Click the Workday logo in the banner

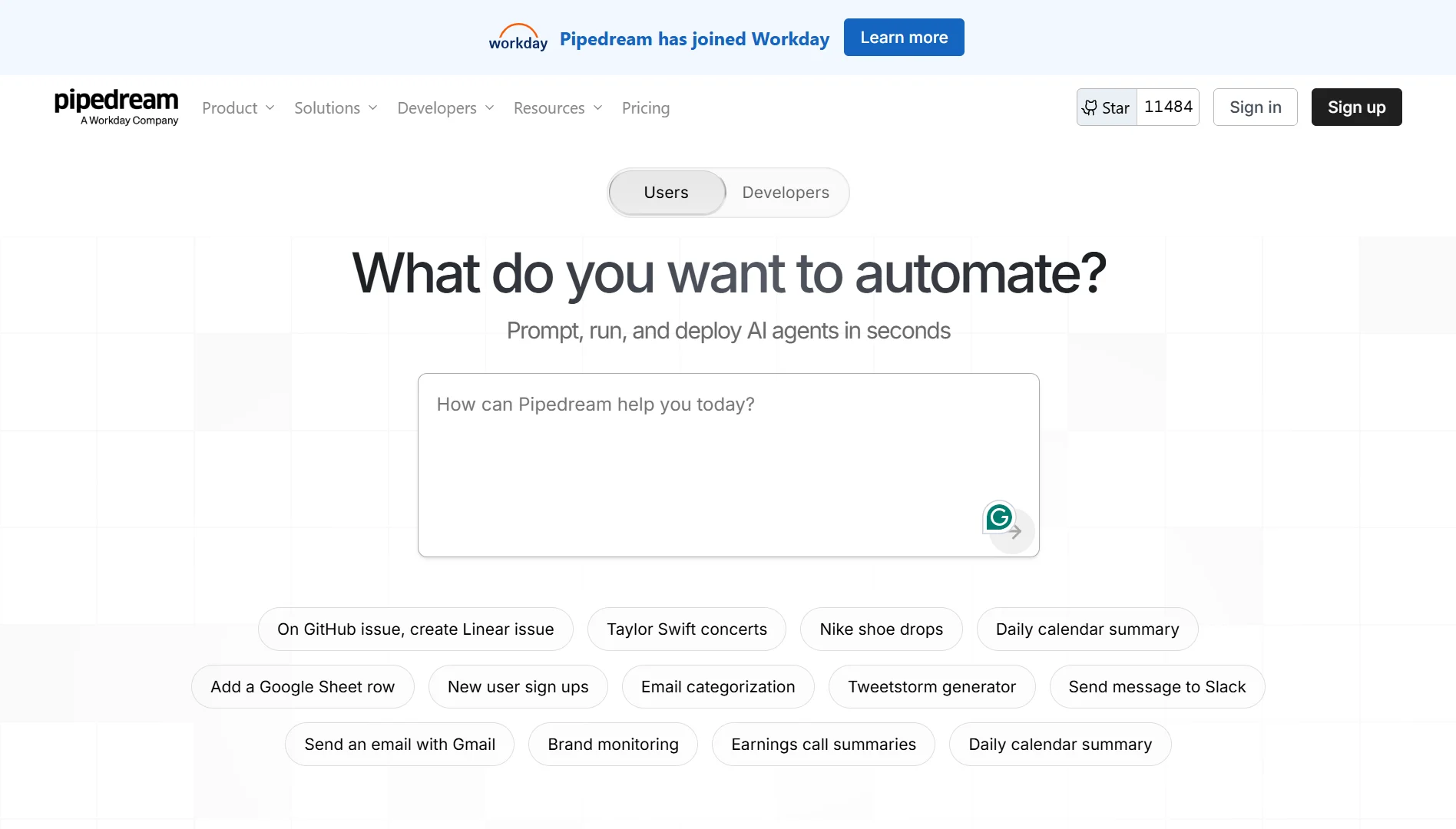(x=518, y=37)
